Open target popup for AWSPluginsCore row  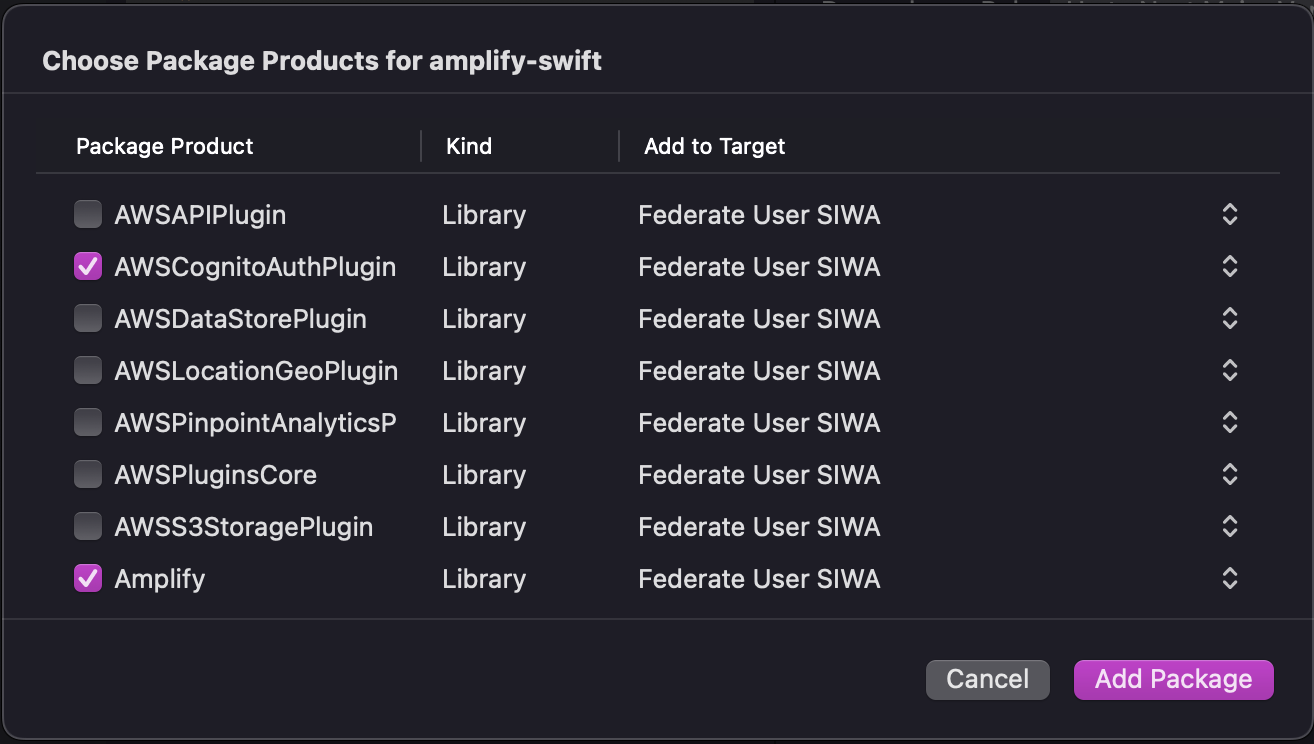coord(1230,474)
